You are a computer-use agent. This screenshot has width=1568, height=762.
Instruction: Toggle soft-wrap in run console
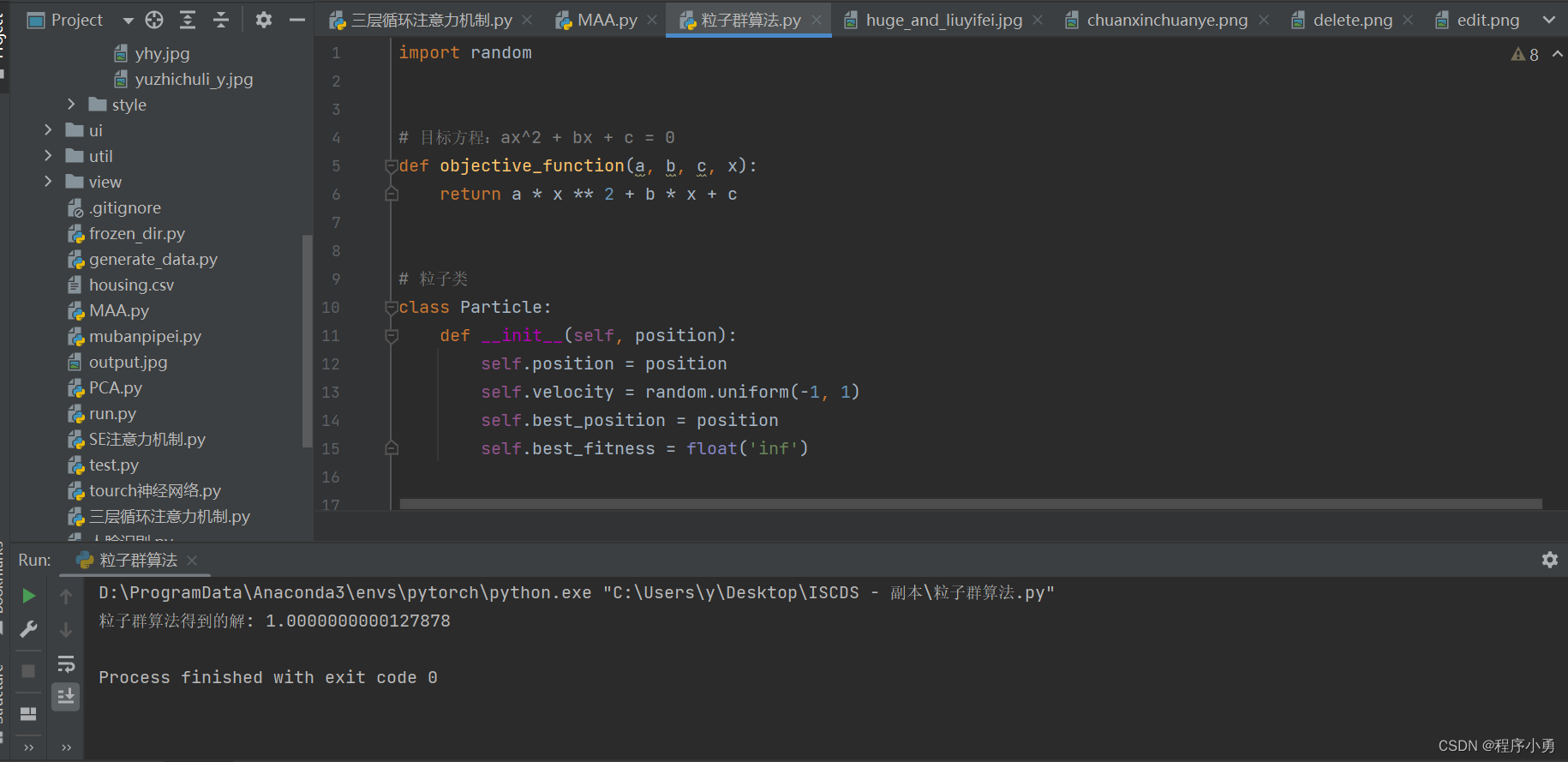[66, 664]
